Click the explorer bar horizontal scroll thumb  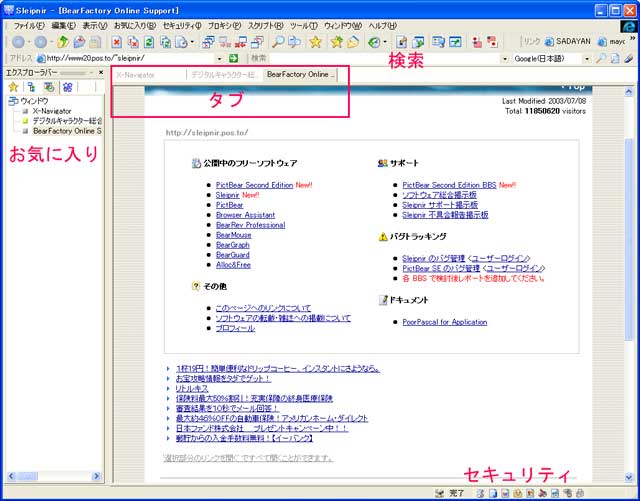pos(27,476)
